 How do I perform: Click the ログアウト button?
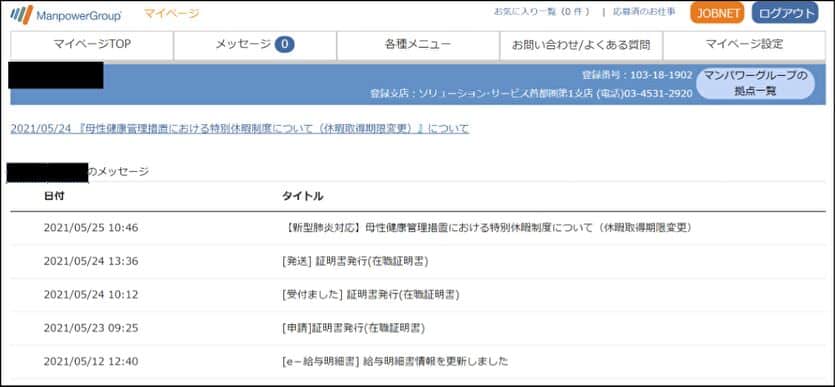click(x=785, y=13)
